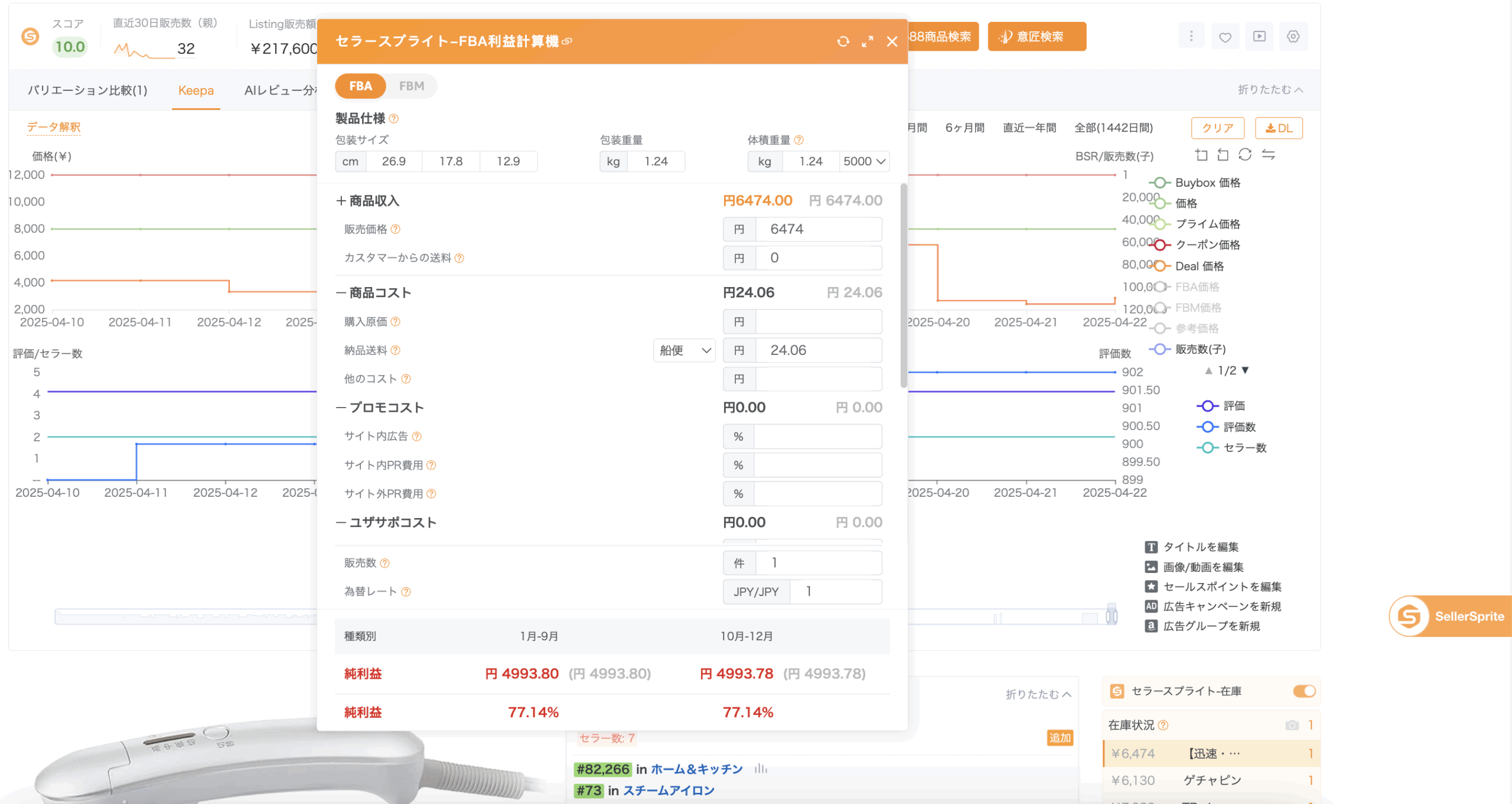This screenshot has height=804, width=1512.
Task: Collapse lower section via 折りたたむ
Action: 1038,694
